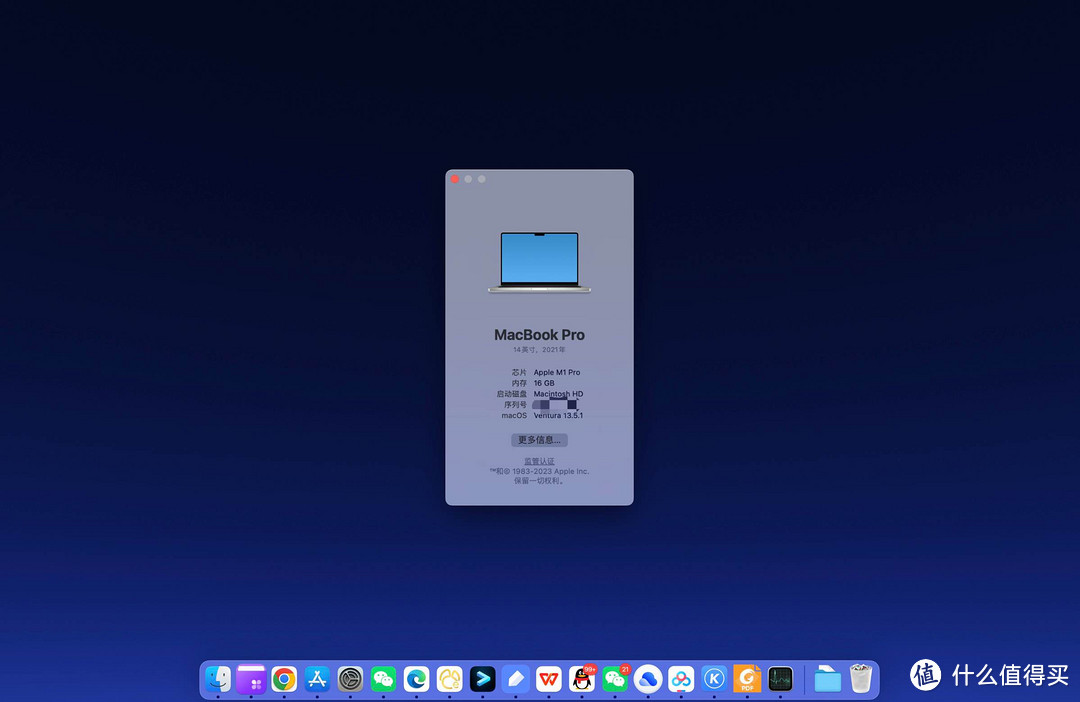Open the blue folder stack in Dock
The height and width of the screenshot is (702, 1080).
(x=827, y=679)
